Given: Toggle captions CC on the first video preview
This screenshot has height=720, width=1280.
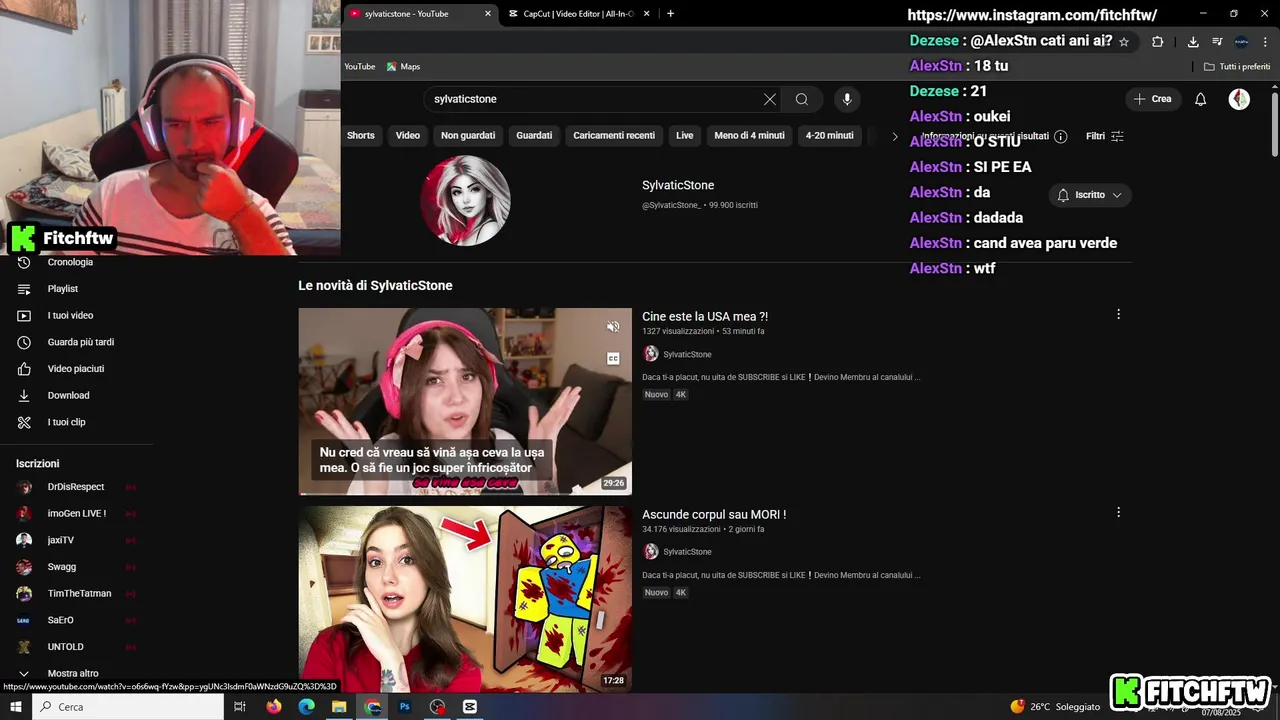Looking at the screenshot, I should click(613, 358).
